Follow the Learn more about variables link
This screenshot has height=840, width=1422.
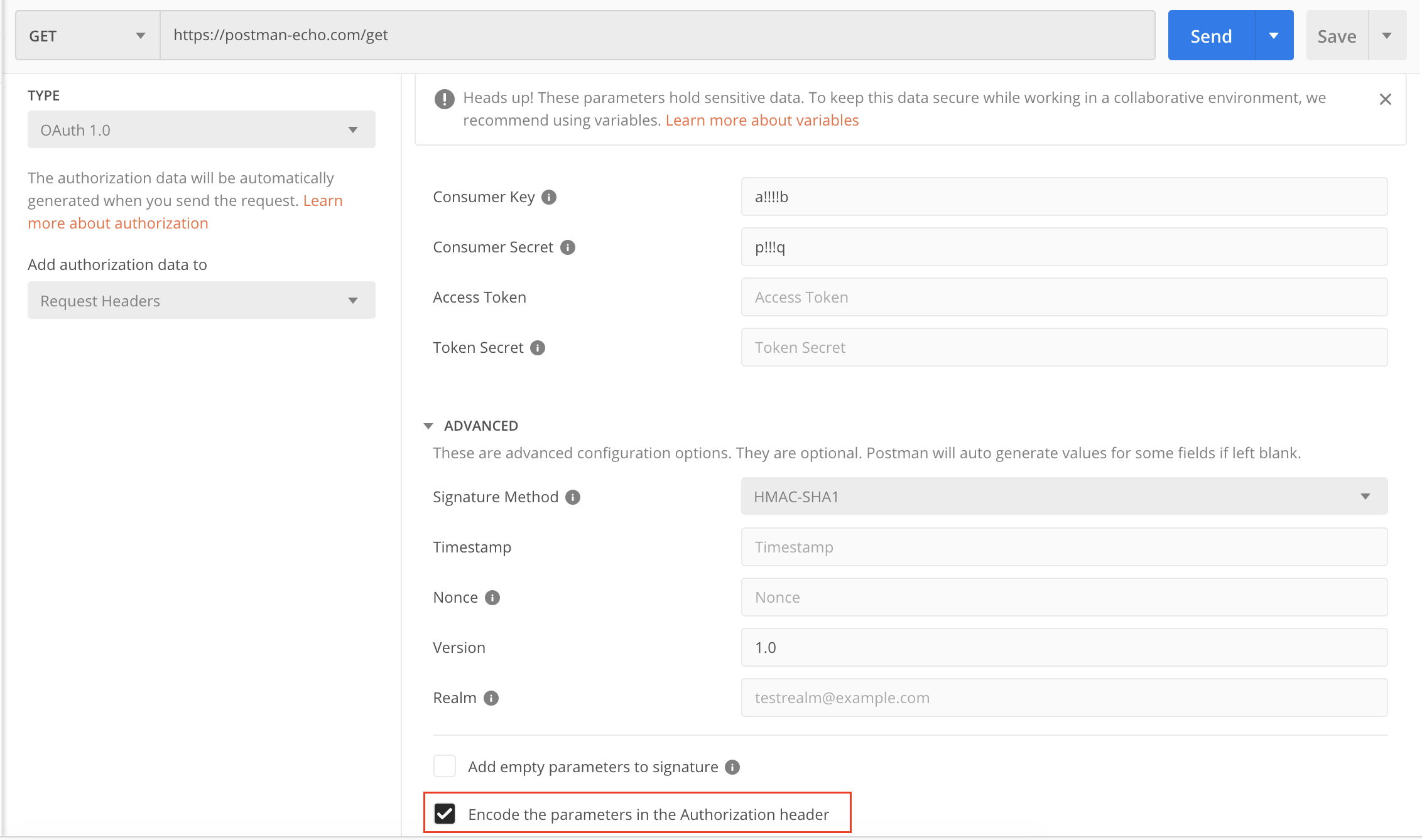(x=762, y=120)
